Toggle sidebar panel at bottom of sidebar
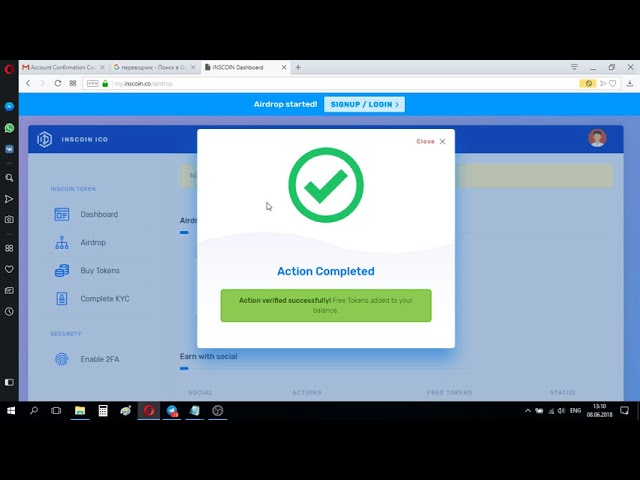 click(9, 382)
